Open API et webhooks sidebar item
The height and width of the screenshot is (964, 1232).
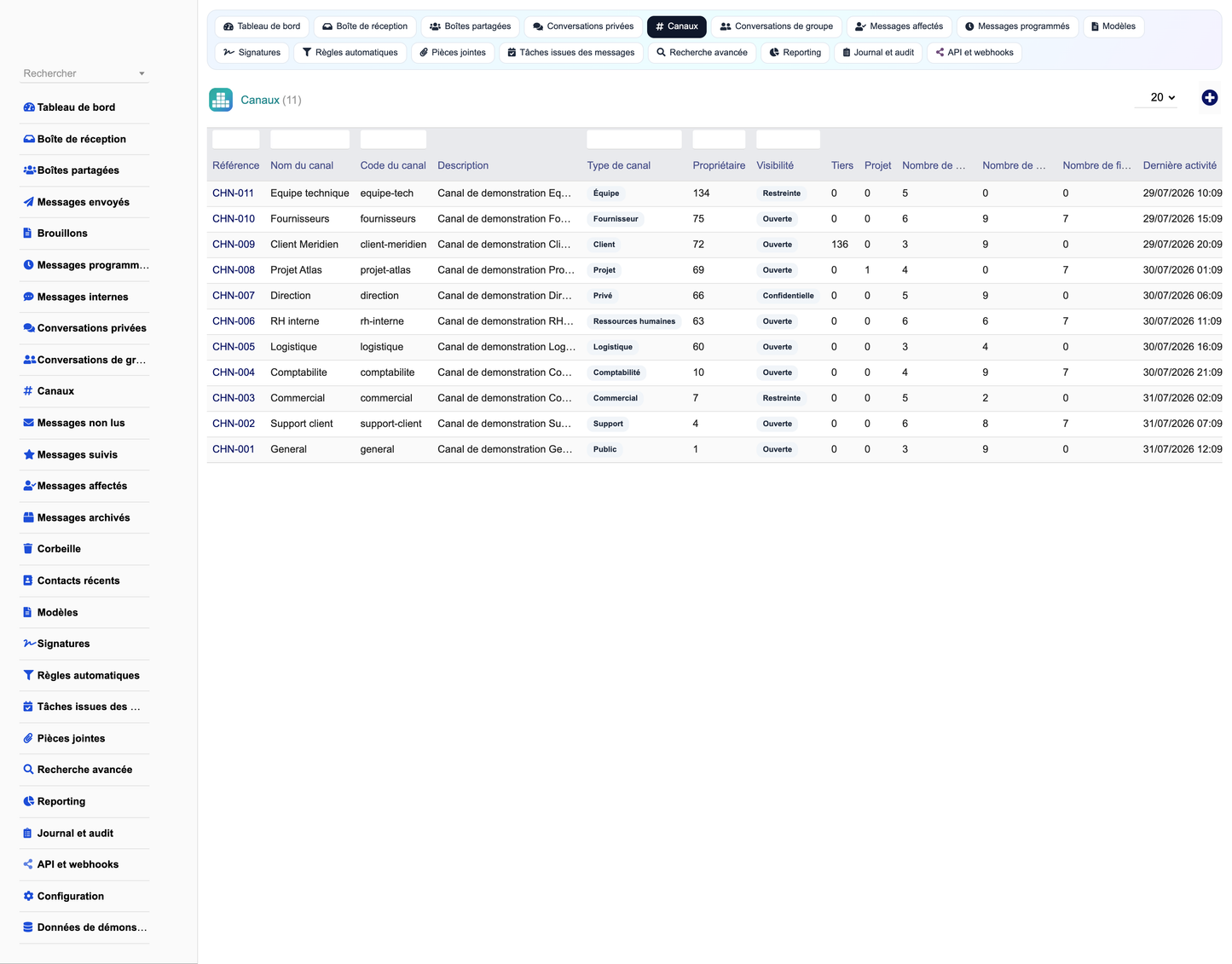click(x=84, y=864)
